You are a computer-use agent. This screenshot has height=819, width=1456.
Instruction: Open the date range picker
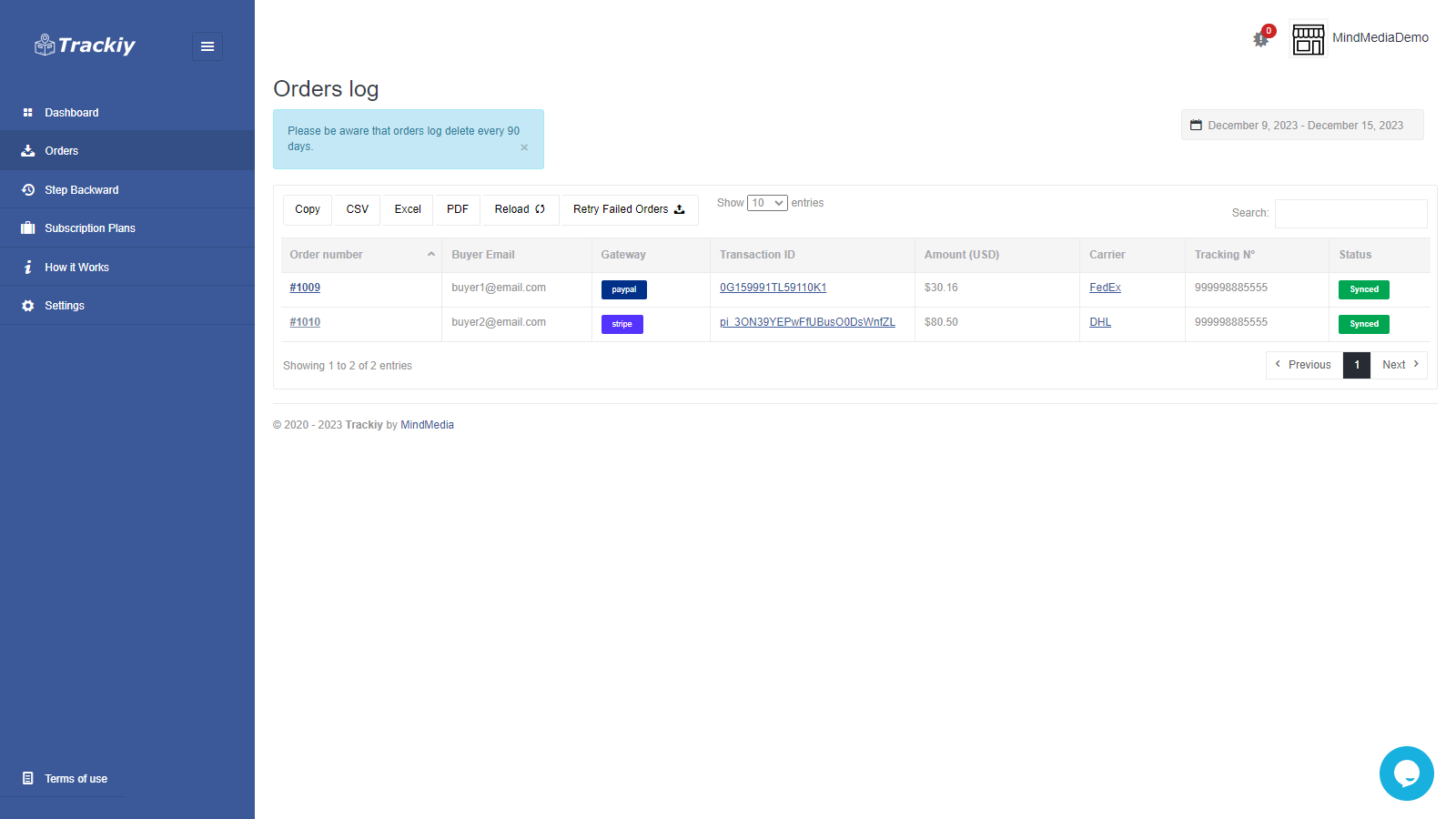click(1302, 125)
